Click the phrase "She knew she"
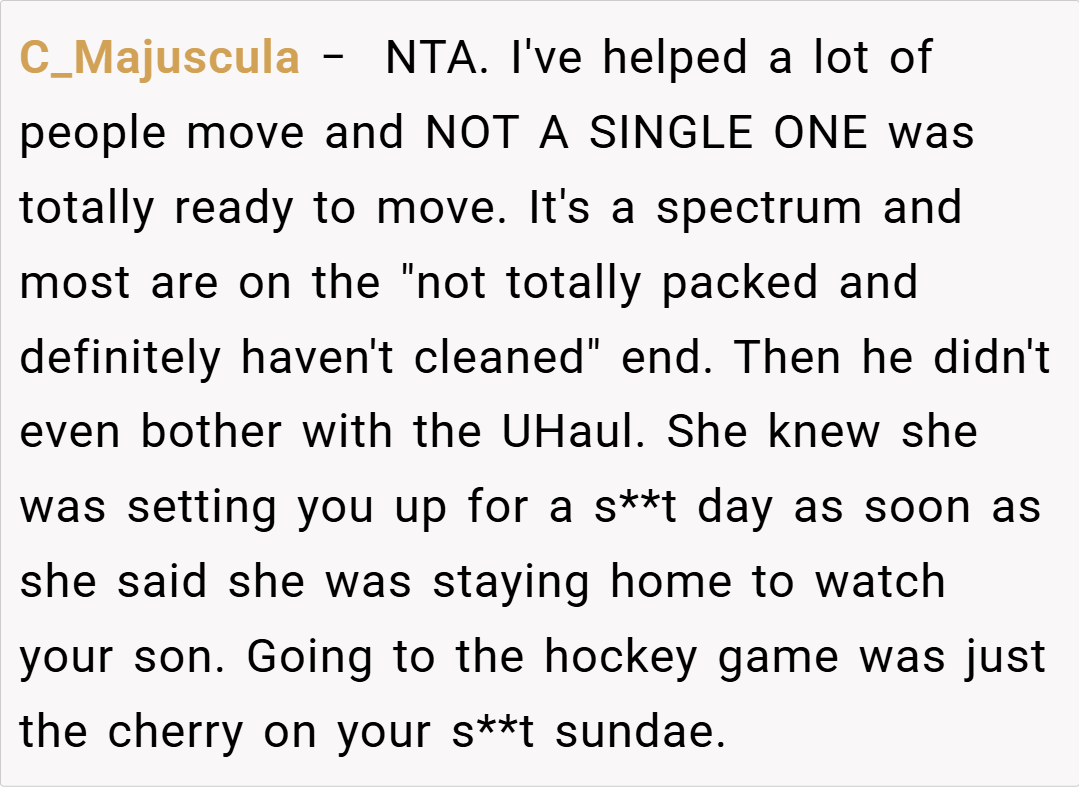The width and height of the screenshot is (1079, 787). click(822, 432)
